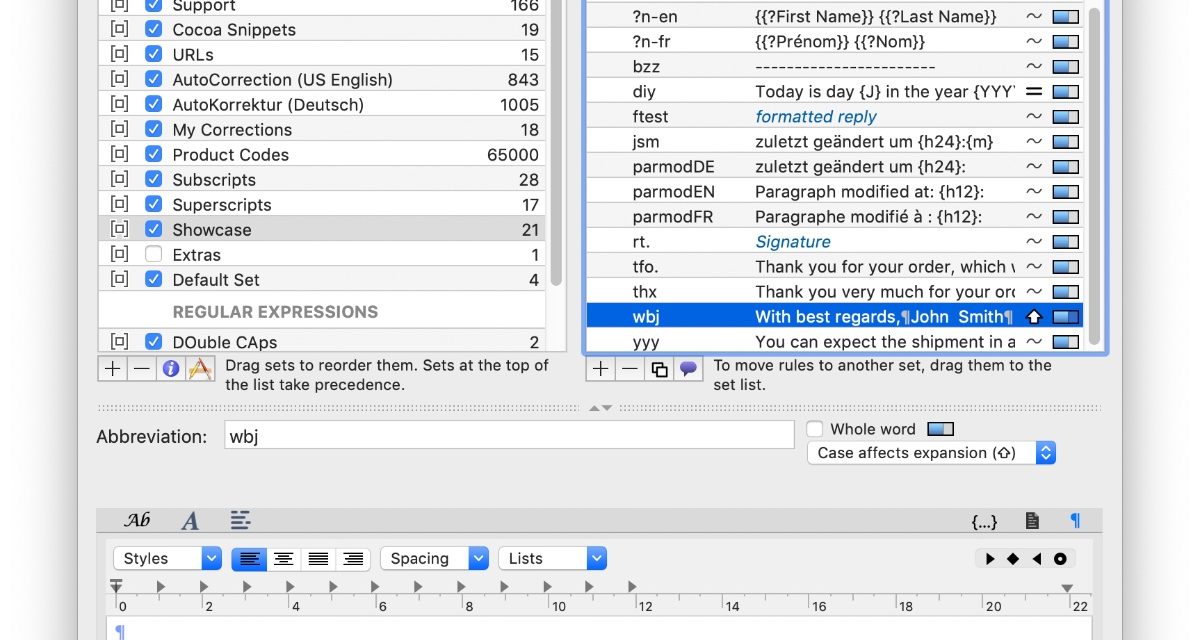The width and height of the screenshot is (1200, 640).
Task: Enable the Extras set checkbox
Action: pos(153,255)
